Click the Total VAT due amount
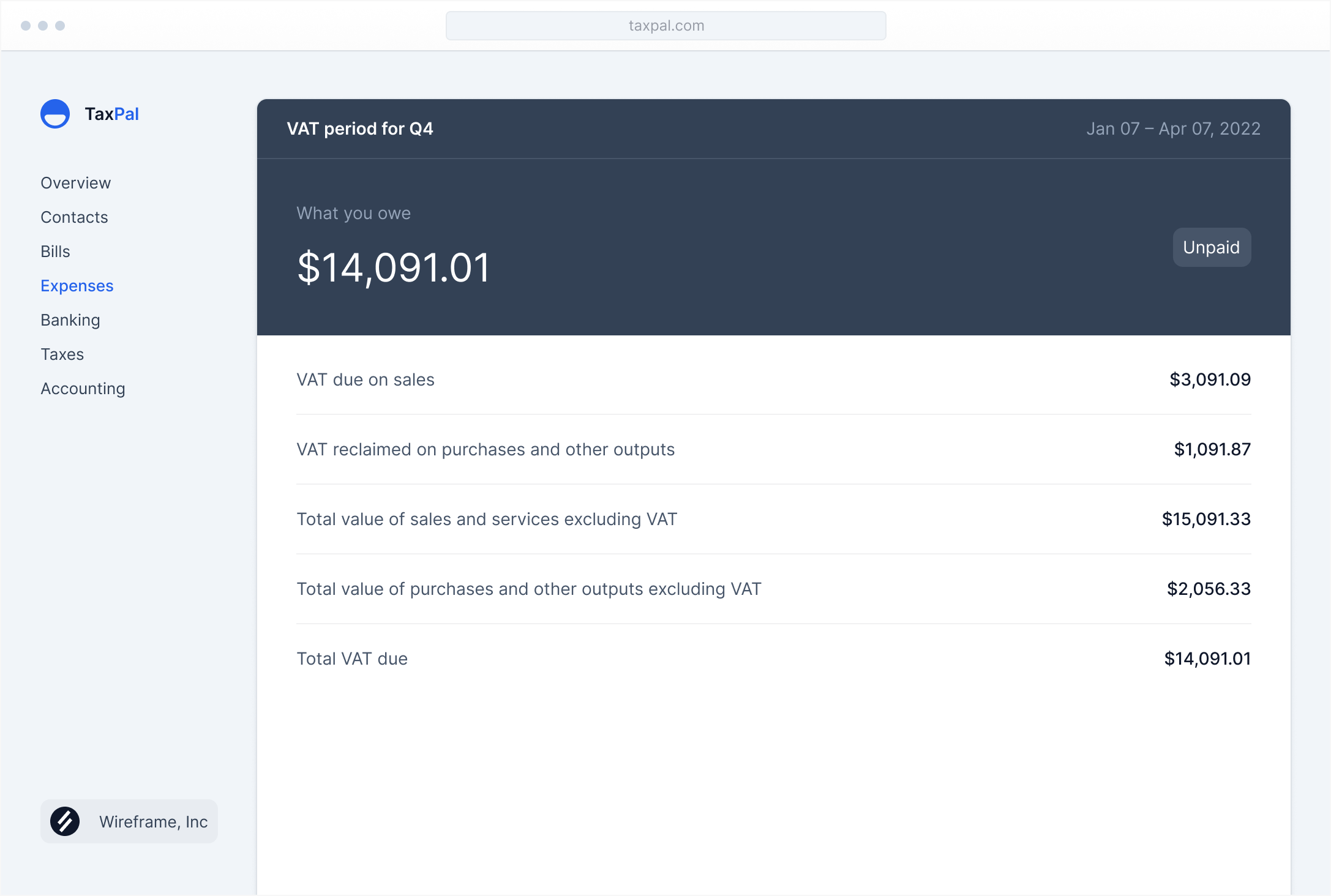This screenshot has width=1331, height=896. (x=1207, y=659)
